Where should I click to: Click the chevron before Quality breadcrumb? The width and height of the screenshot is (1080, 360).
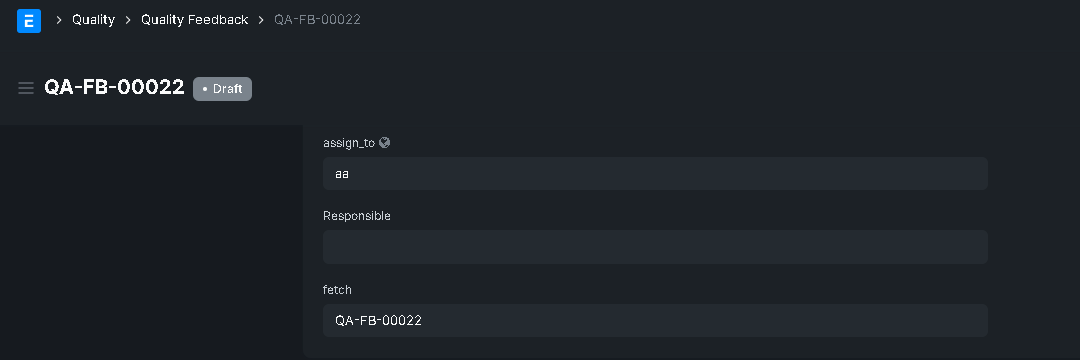[x=59, y=20]
